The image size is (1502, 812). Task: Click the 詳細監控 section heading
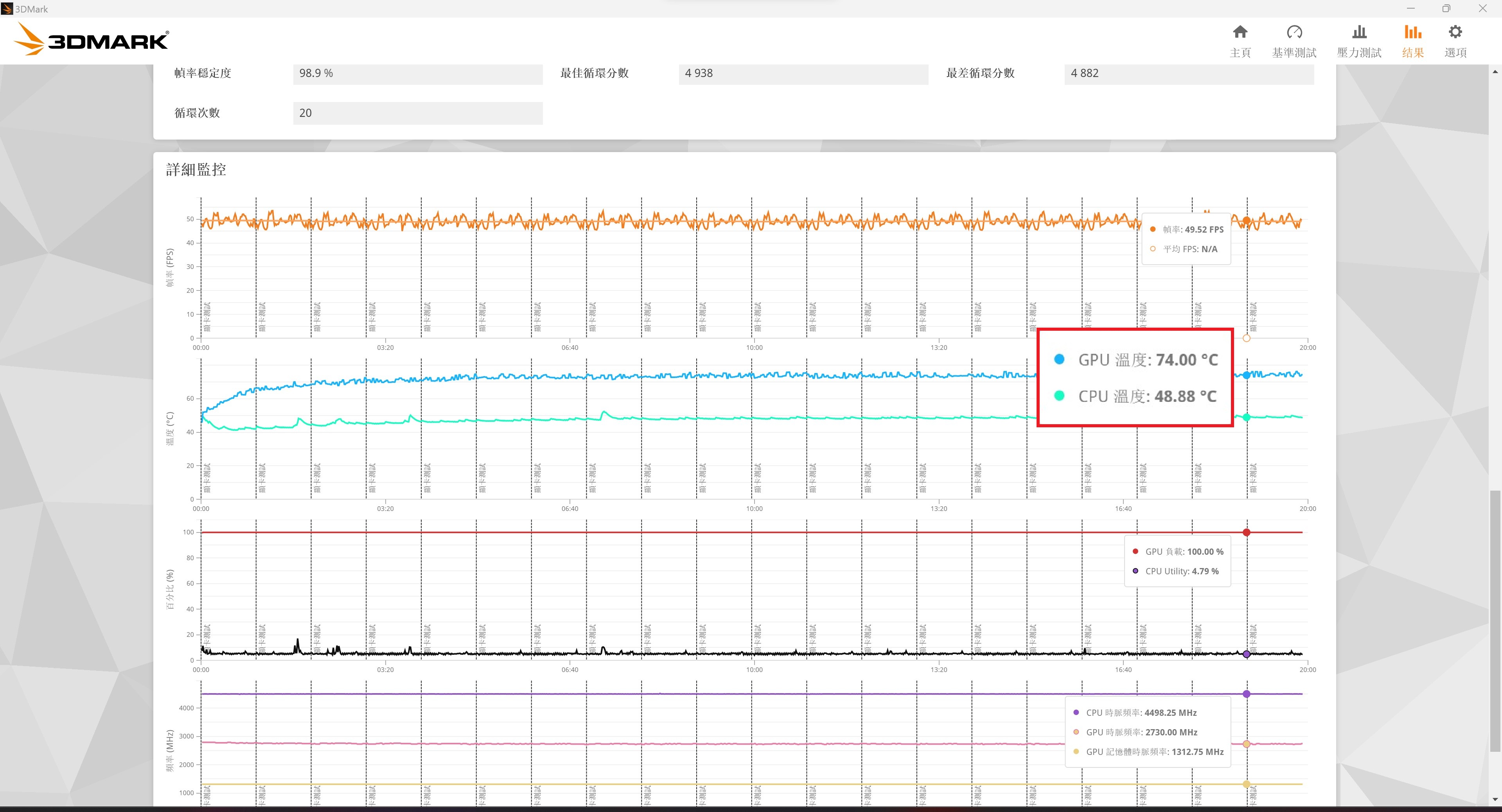[x=196, y=170]
